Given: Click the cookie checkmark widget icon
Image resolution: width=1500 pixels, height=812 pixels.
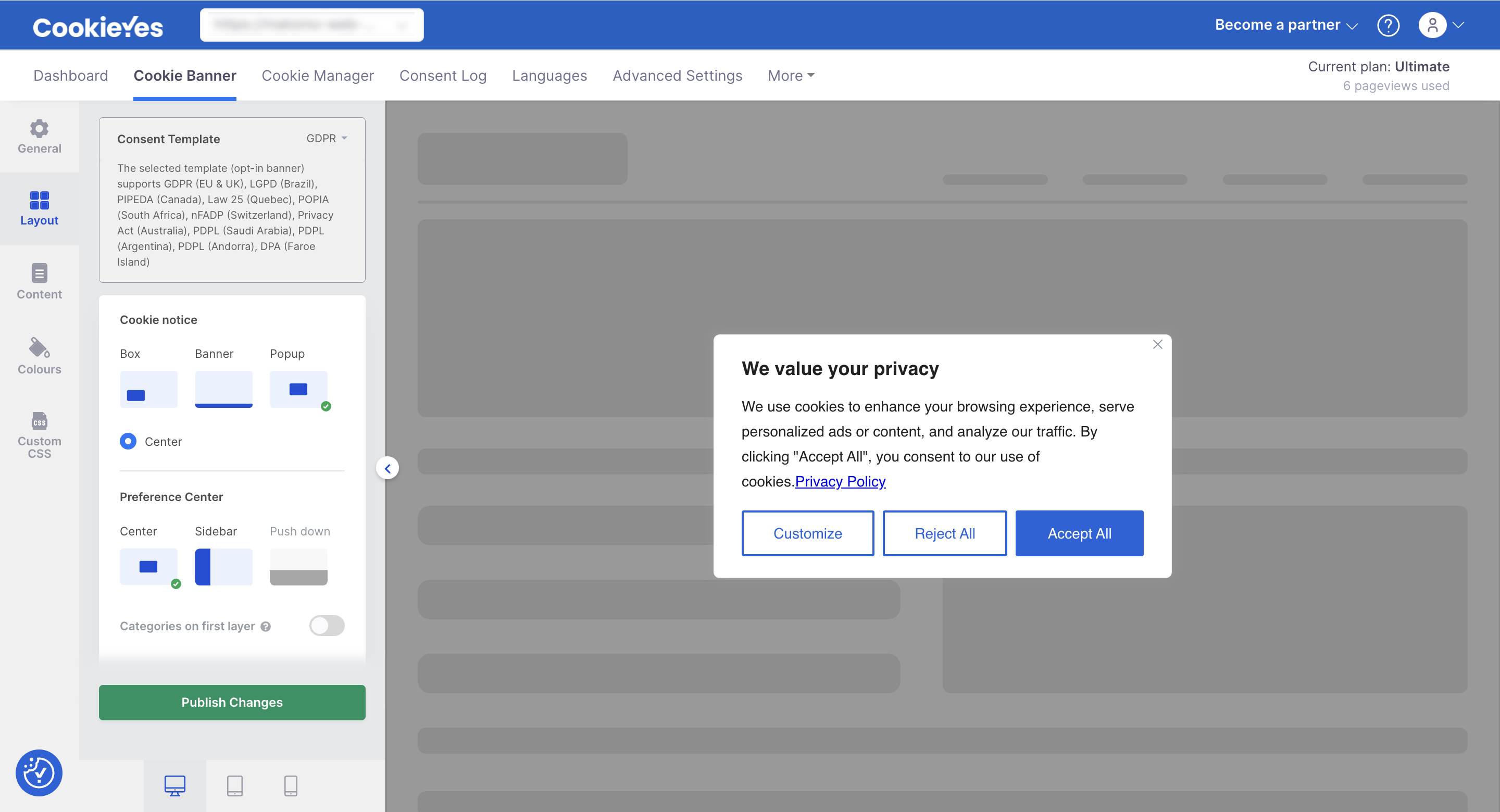Looking at the screenshot, I should 39,772.
